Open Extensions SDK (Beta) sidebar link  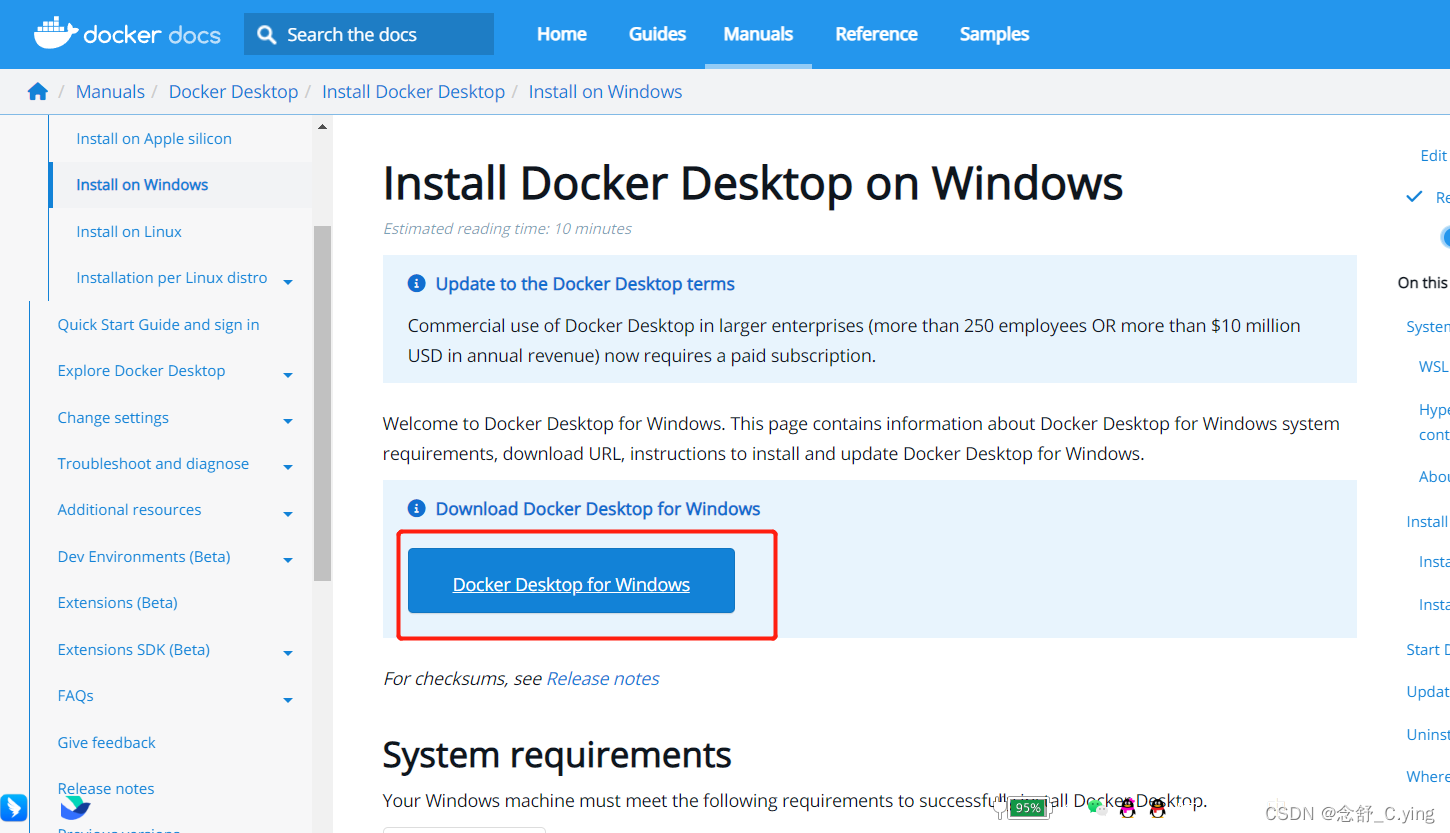(133, 650)
